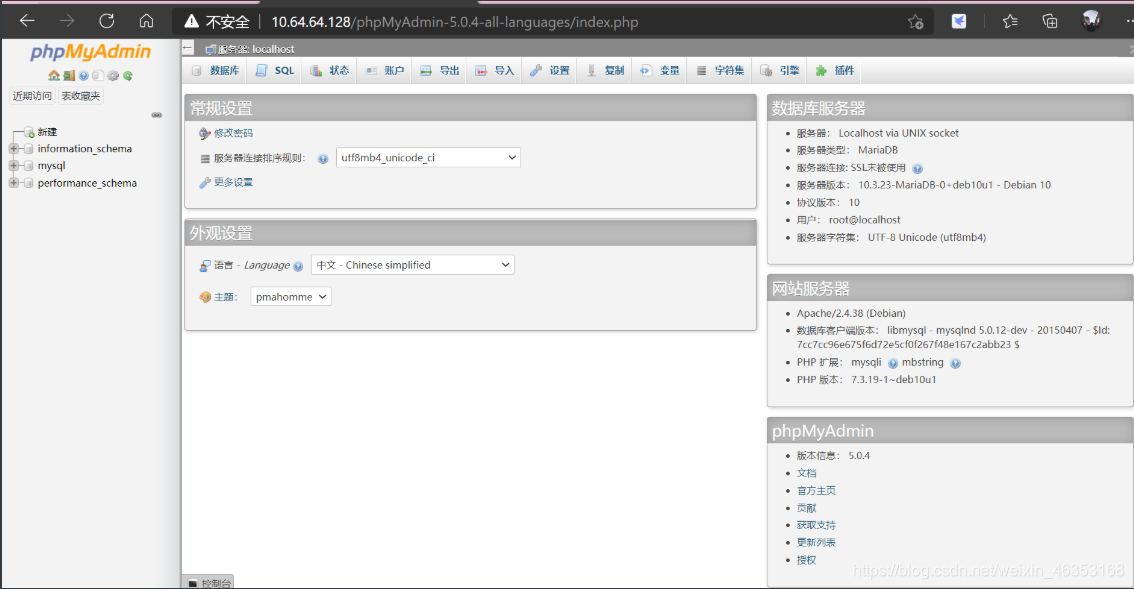Click 新建 to create a database
Viewport: 1134px width, 589px height.
[x=47, y=132]
